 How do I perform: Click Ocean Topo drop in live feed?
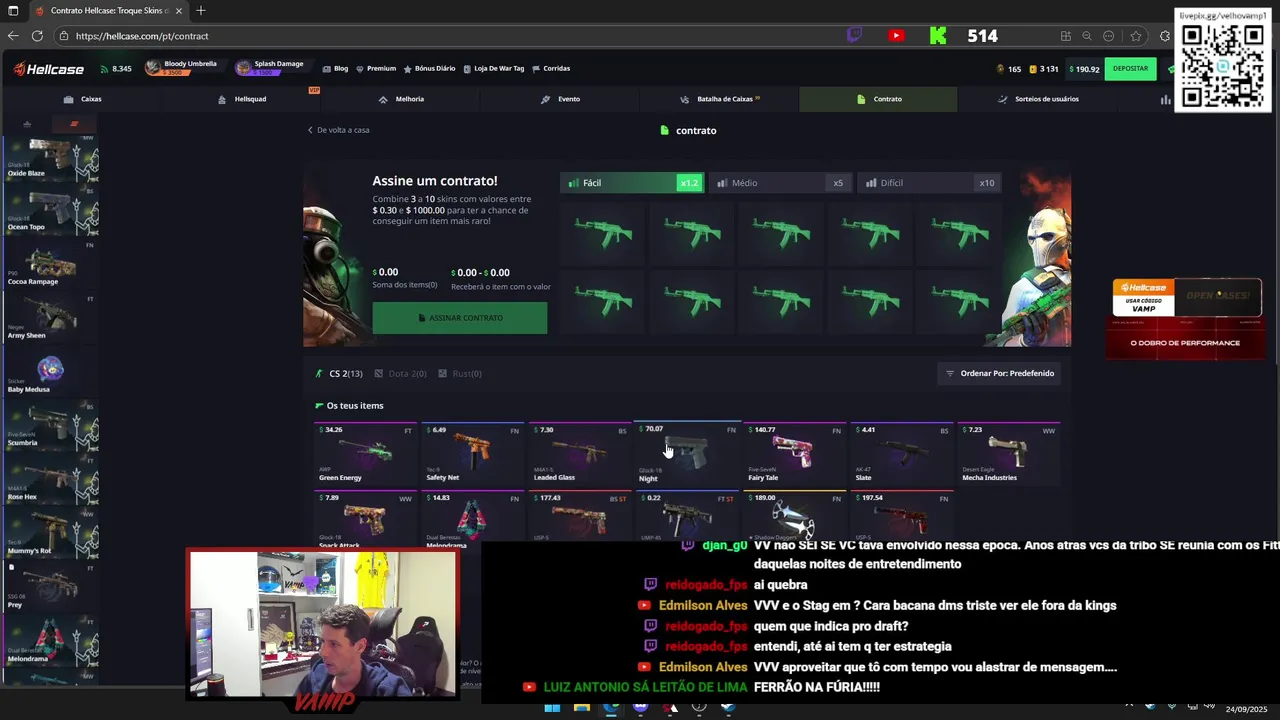pyautogui.click(x=50, y=210)
